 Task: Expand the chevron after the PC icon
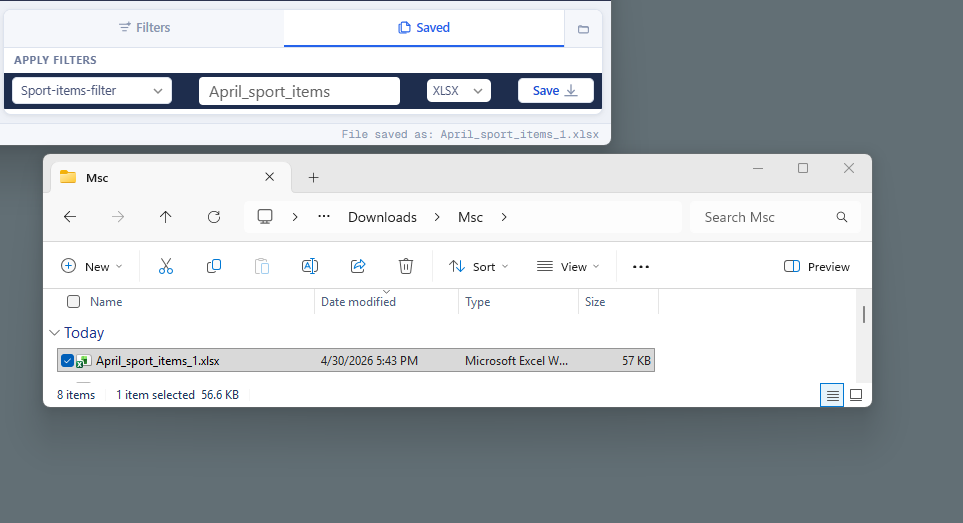pos(295,217)
